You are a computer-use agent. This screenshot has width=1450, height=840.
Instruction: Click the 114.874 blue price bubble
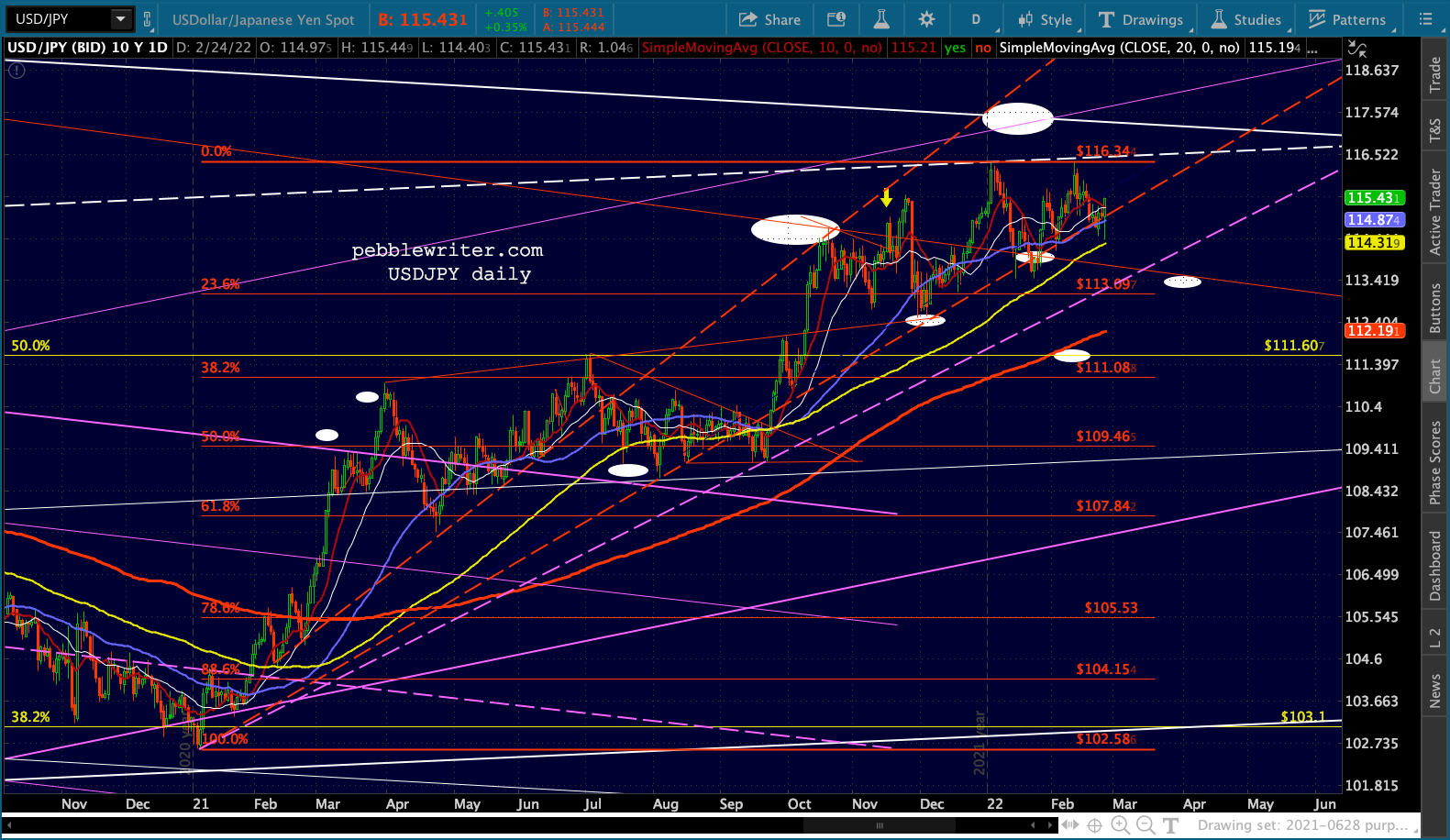pyautogui.click(x=1373, y=220)
